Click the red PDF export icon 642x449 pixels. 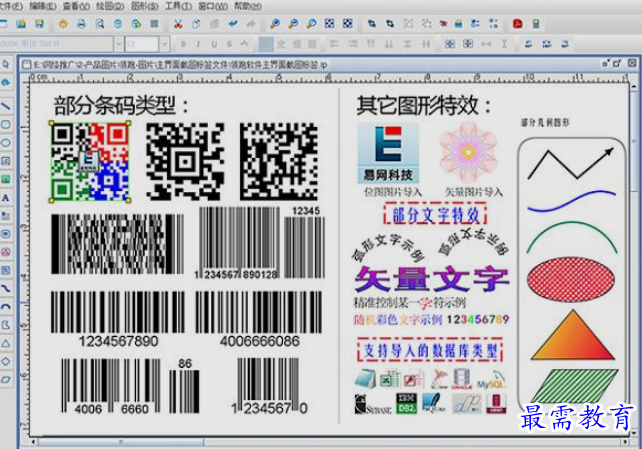(x=518, y=24)
